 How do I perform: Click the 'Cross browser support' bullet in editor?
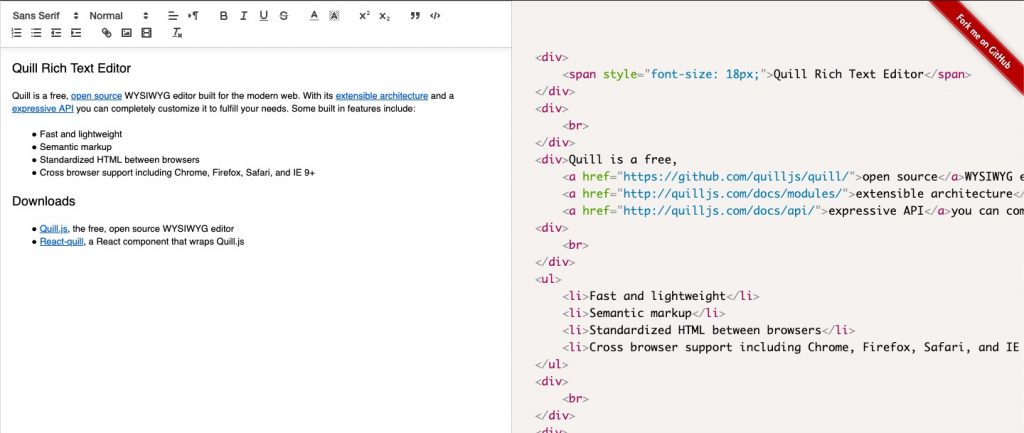[178, 172]
